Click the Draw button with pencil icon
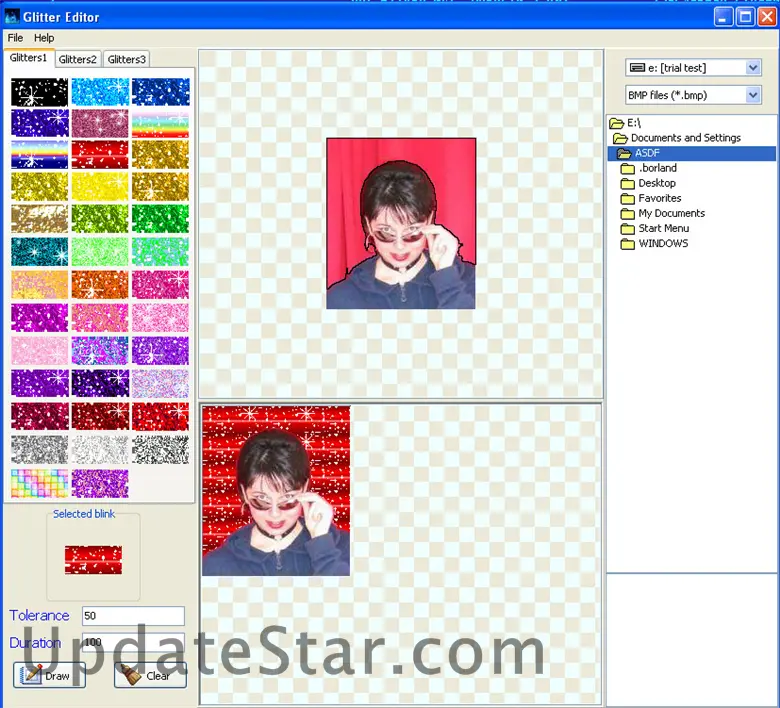 49,675
